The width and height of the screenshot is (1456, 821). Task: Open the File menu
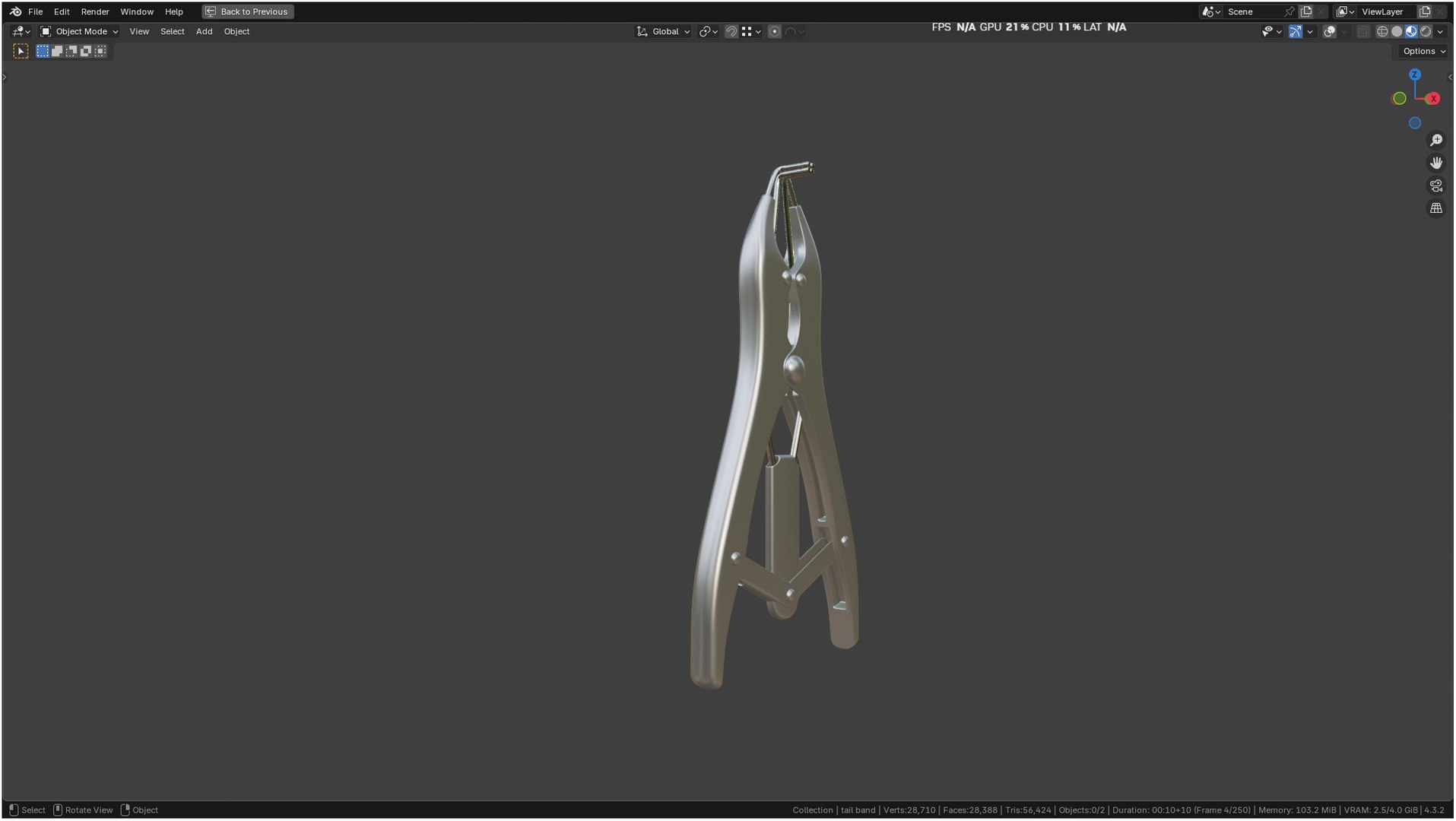[x=35, y=11]
